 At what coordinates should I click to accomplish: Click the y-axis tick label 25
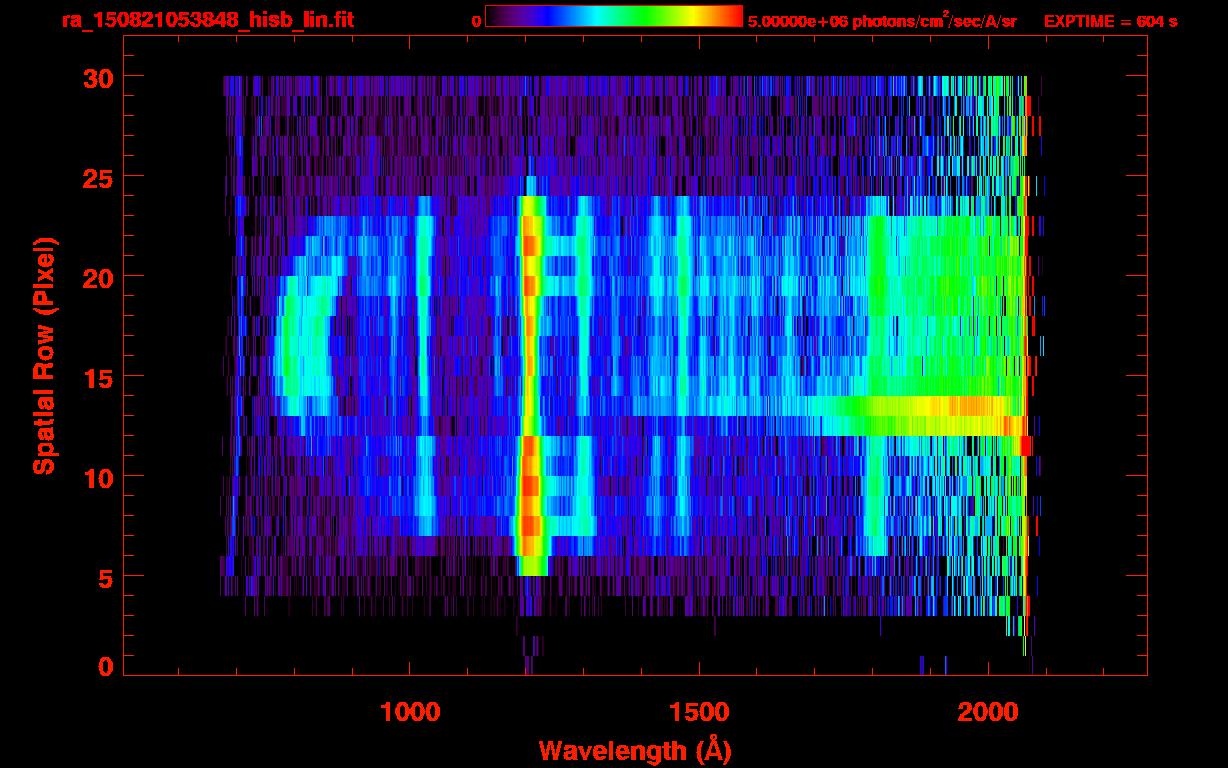97,177
